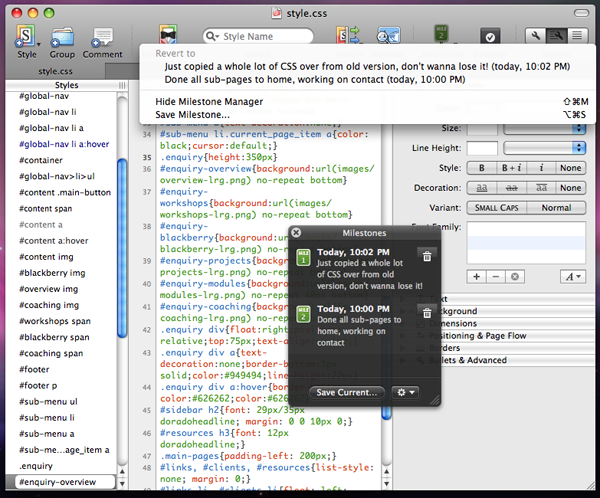Click the tuxedo icon in toolbar
This screenshot has width=600, height=498.
point(168,34)
